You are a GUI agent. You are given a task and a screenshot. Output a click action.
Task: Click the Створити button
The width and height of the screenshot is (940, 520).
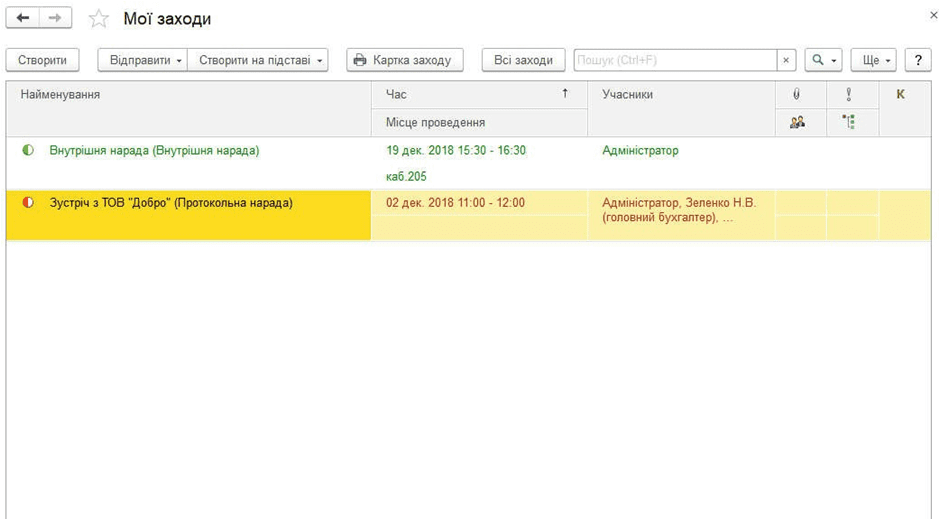(x=42, y=60)
